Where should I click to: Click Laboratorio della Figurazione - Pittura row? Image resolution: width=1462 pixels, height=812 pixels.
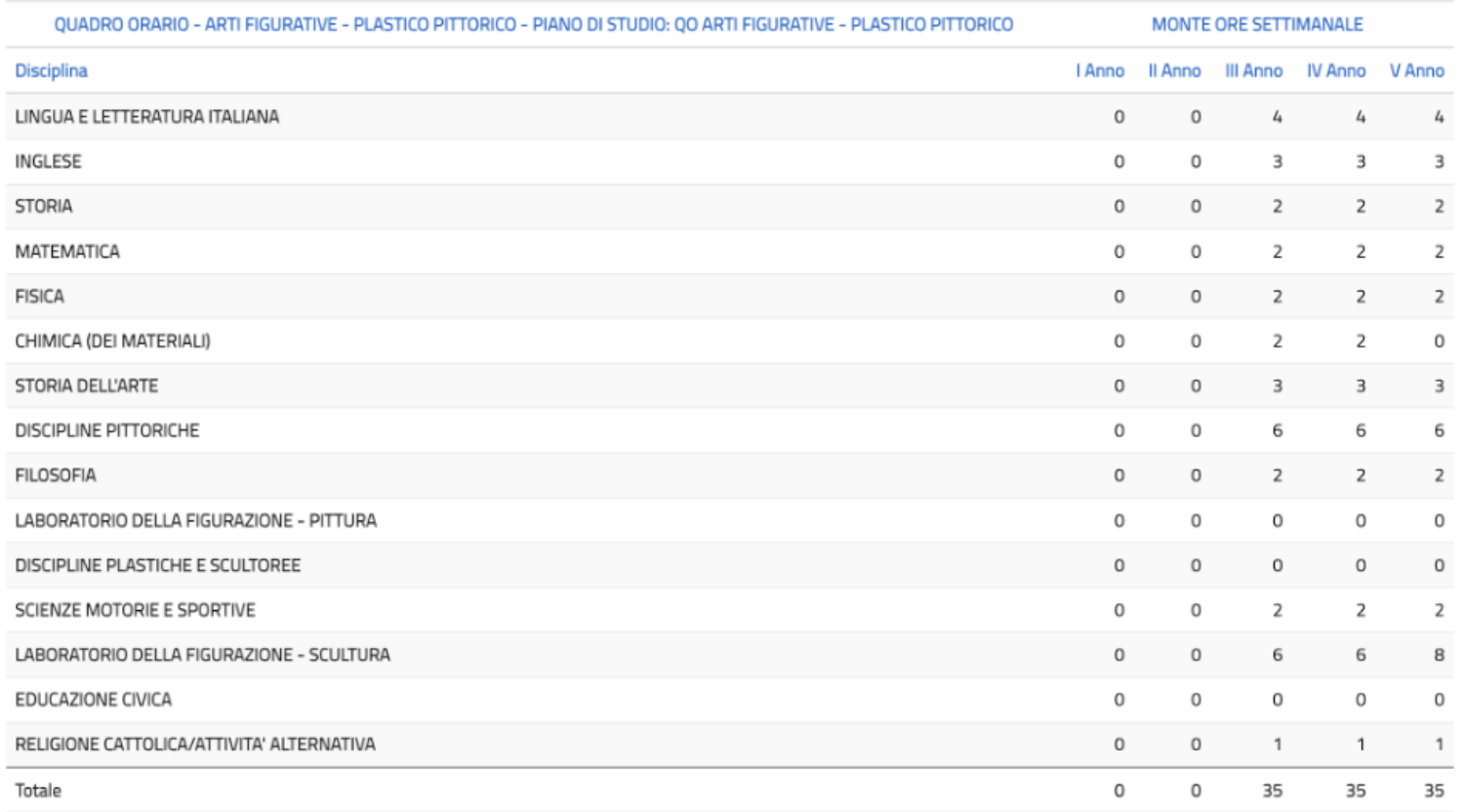coord(195,521)
